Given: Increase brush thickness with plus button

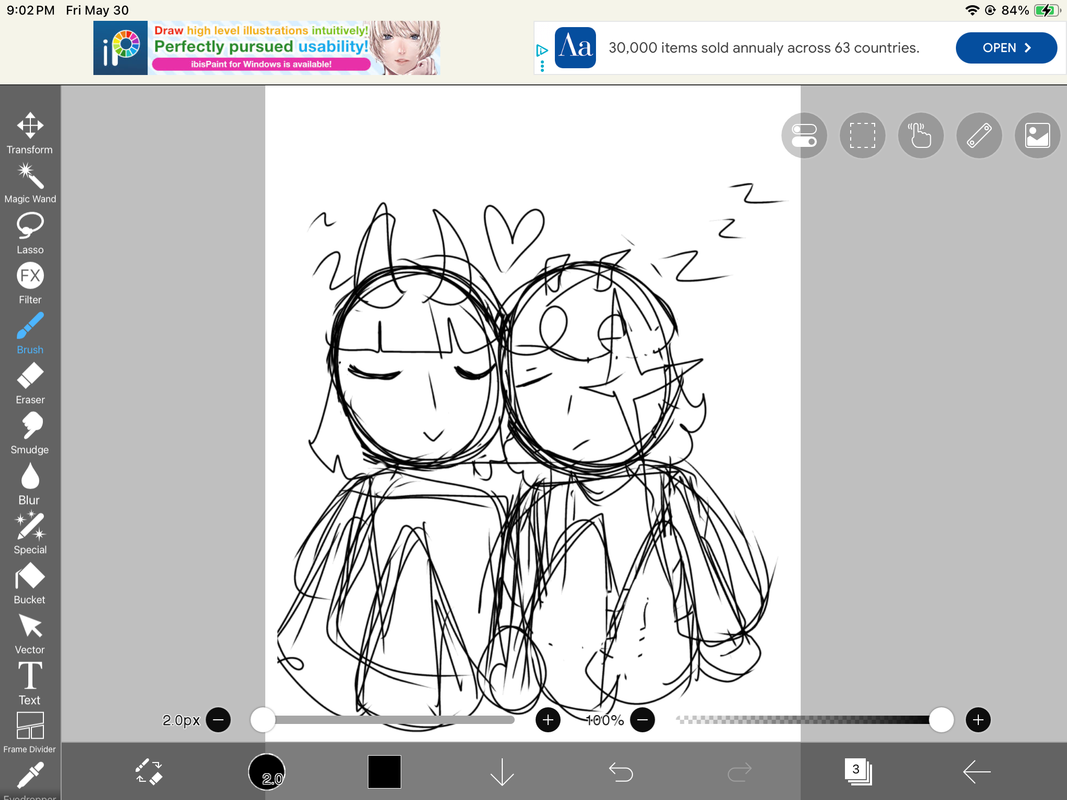Looking at the screenshot, I should coord(548,720).
